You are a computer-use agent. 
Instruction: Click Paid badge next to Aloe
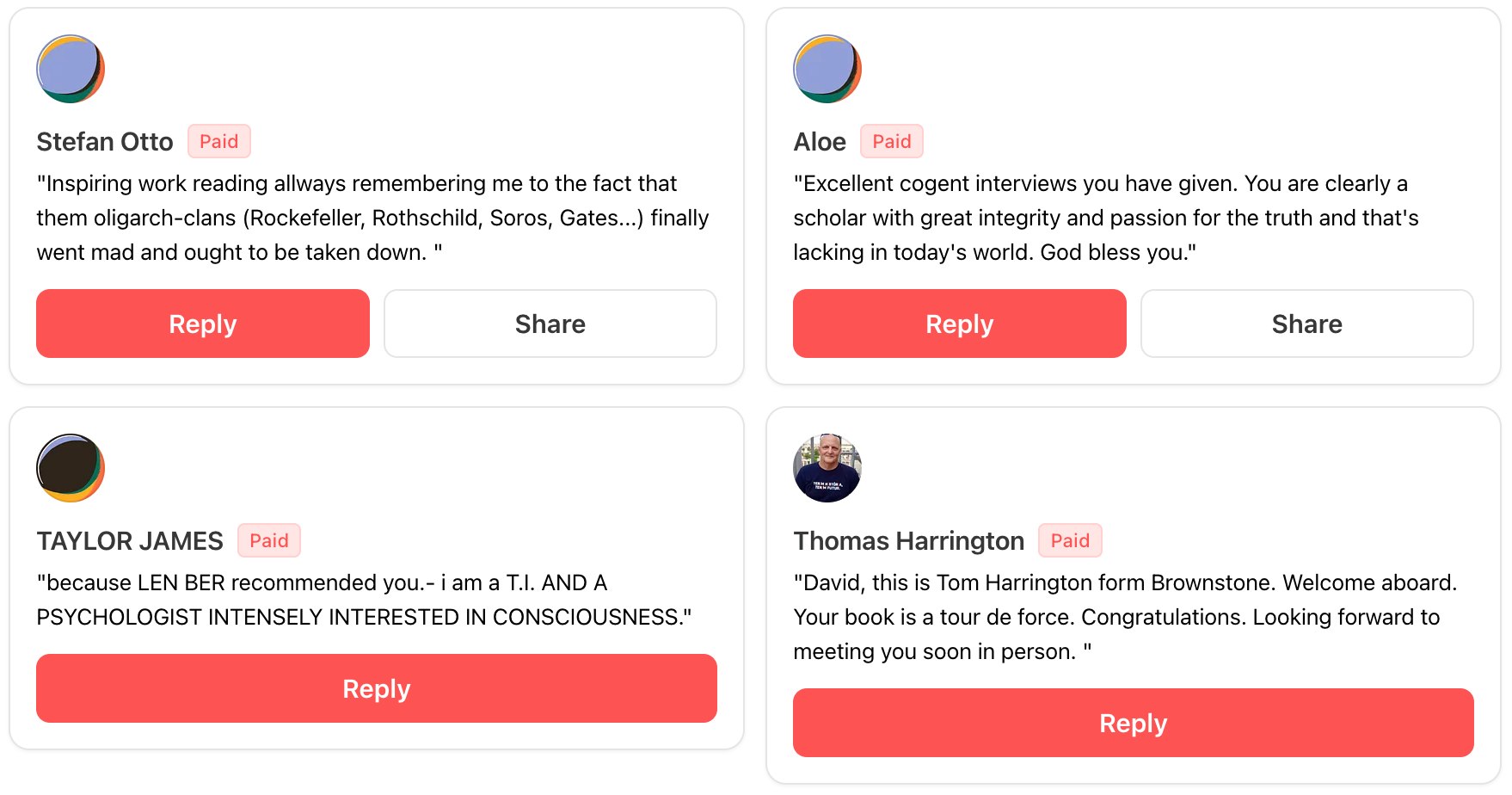click(x=892, y=142)
